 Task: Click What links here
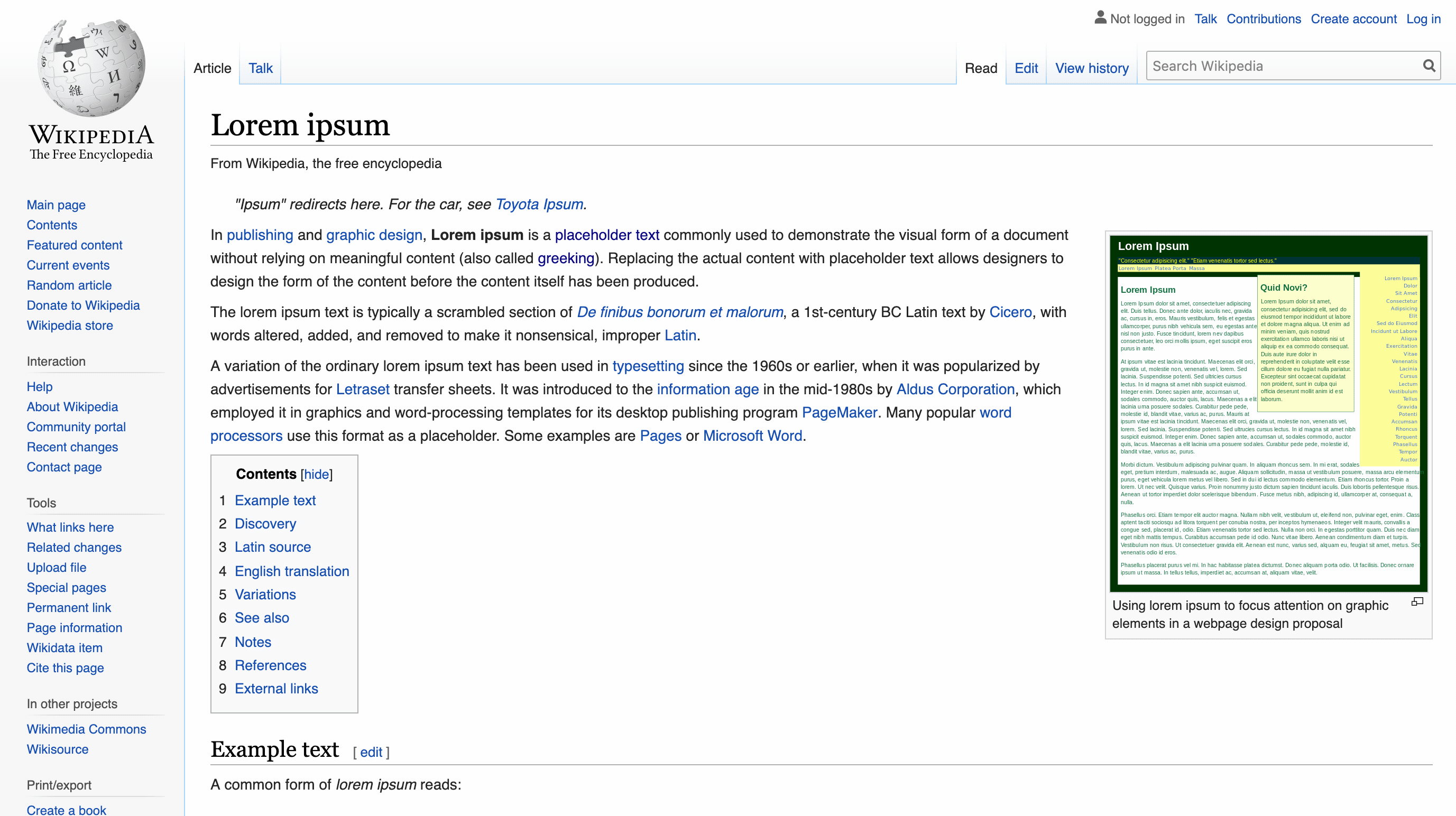pyautogui.click(x=70, y=527)
